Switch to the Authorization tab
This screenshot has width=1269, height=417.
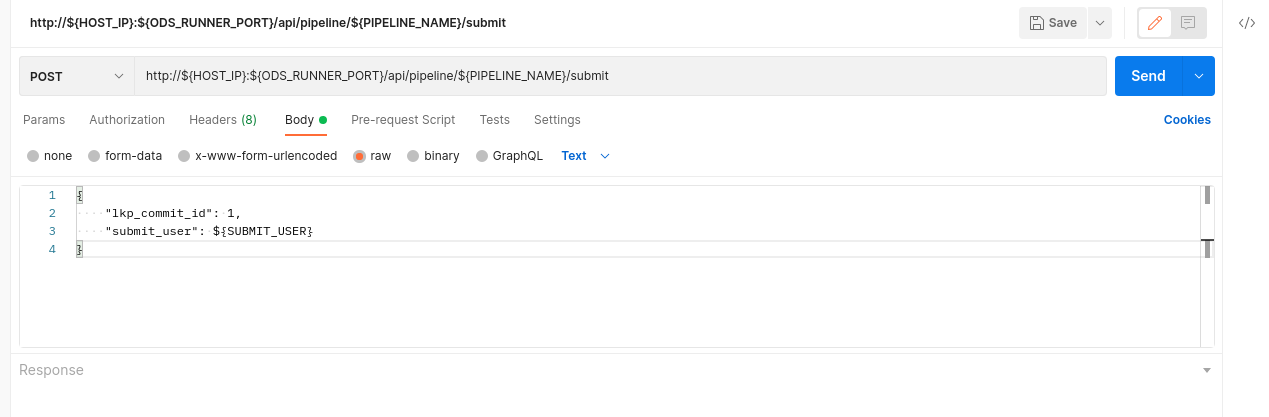pos(127,120)
